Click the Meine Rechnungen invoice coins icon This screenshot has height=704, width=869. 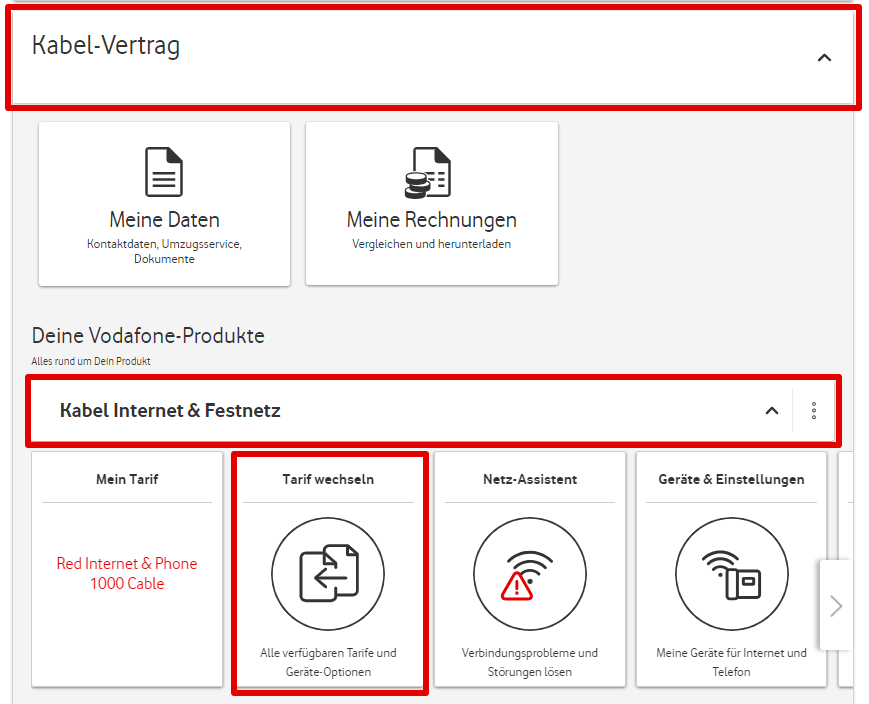coord(428,172)
